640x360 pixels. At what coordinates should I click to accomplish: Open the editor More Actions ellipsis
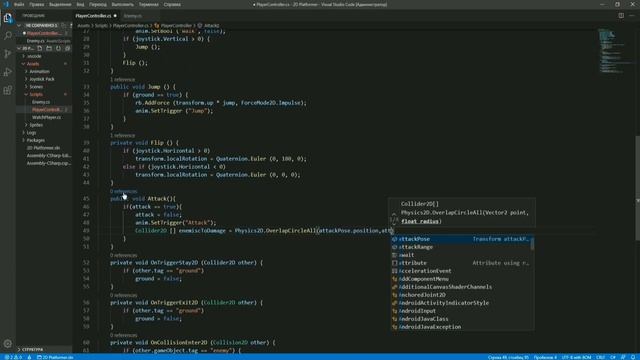click(632, 16)
